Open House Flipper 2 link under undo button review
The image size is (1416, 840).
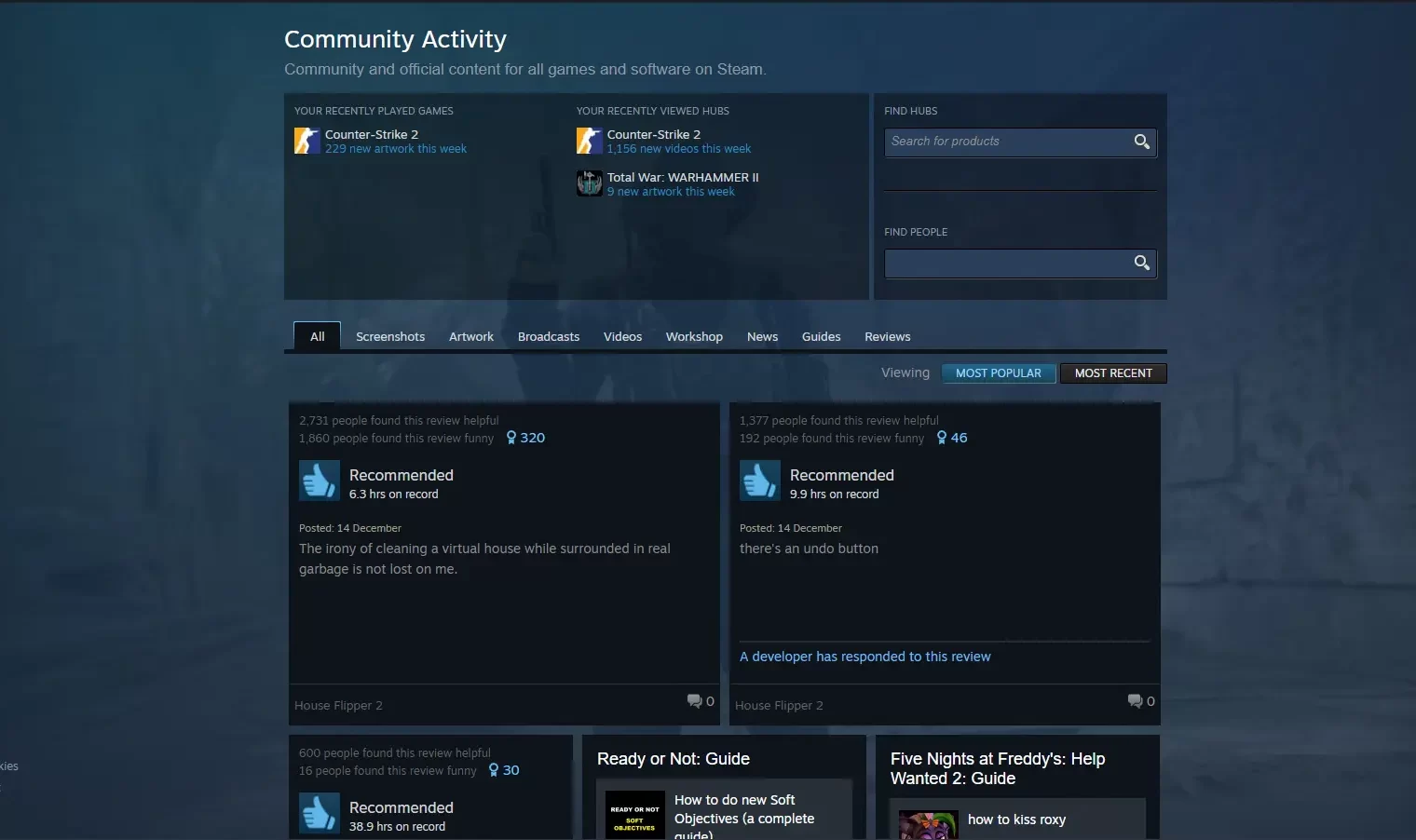[779, 706]
